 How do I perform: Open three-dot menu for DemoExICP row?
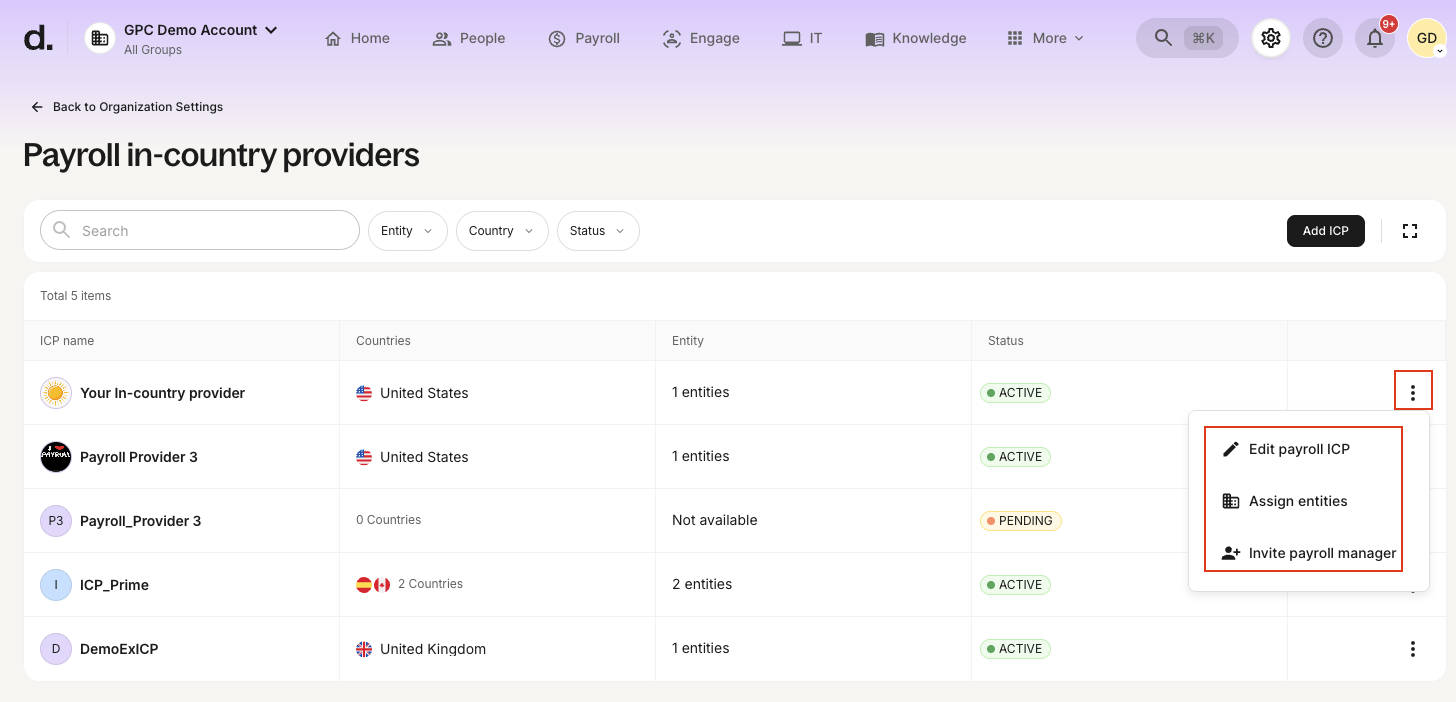1412,649
